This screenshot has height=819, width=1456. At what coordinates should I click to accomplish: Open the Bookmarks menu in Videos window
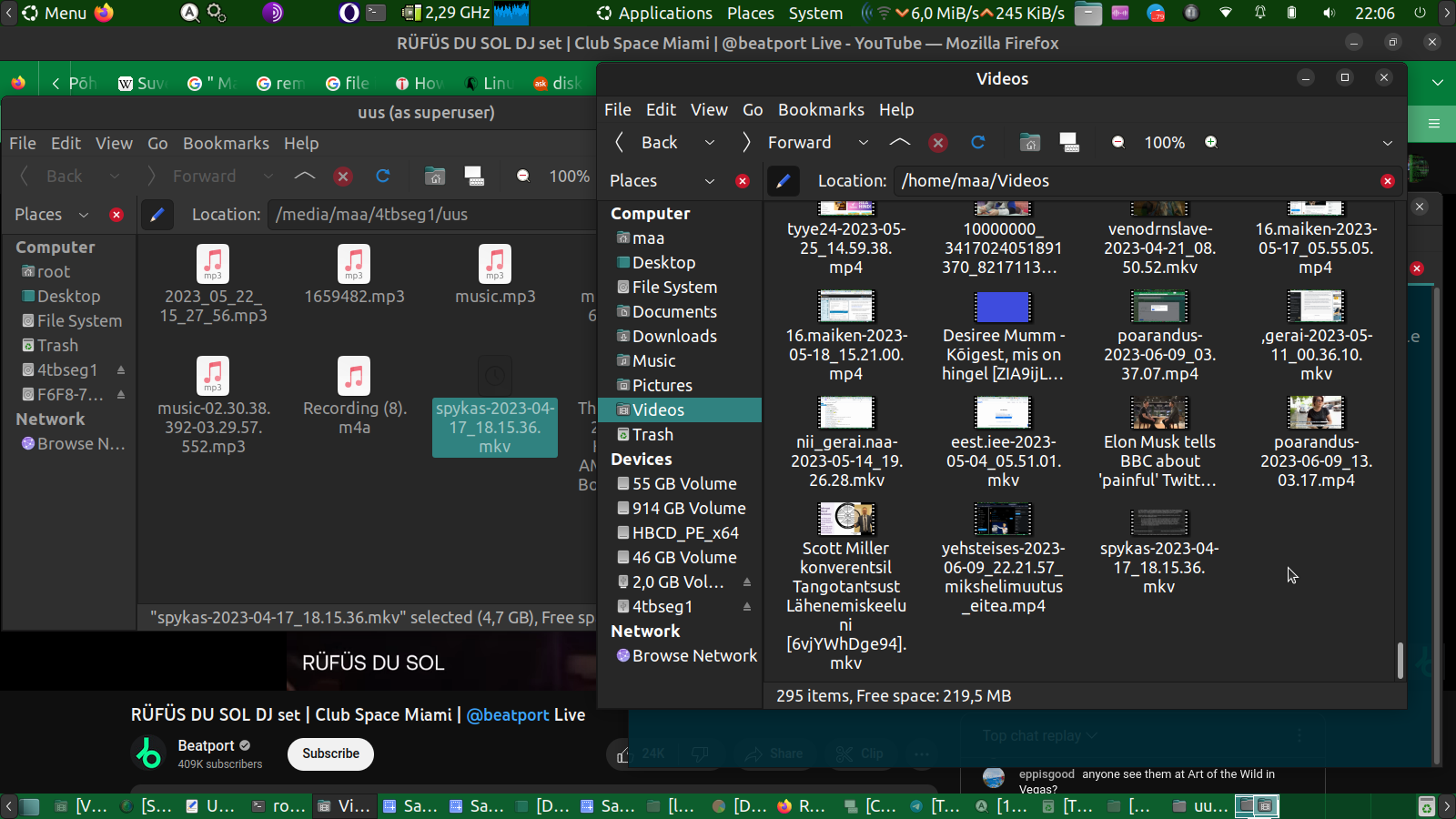click(x=821, y=110)
